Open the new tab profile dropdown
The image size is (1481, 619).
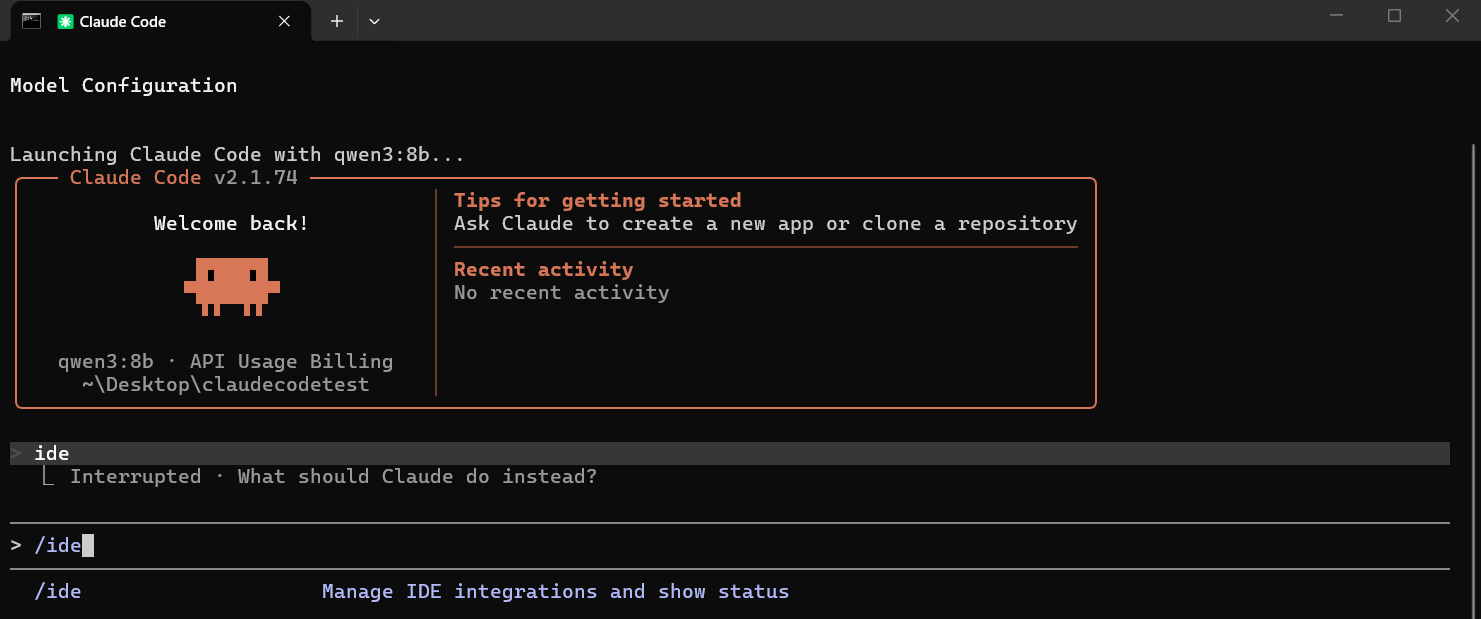tap(374, 21)
